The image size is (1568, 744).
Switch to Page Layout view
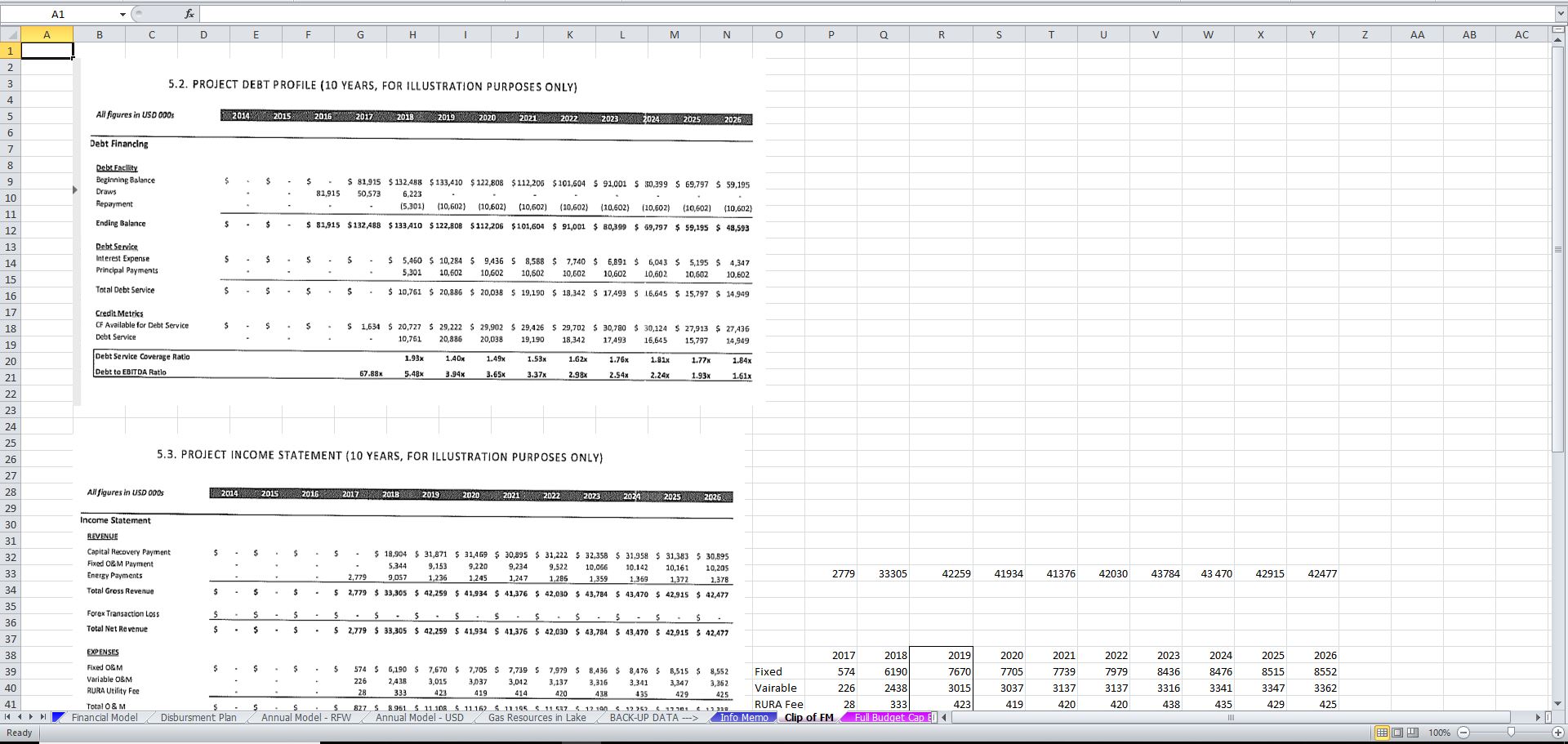(1396, 733)
